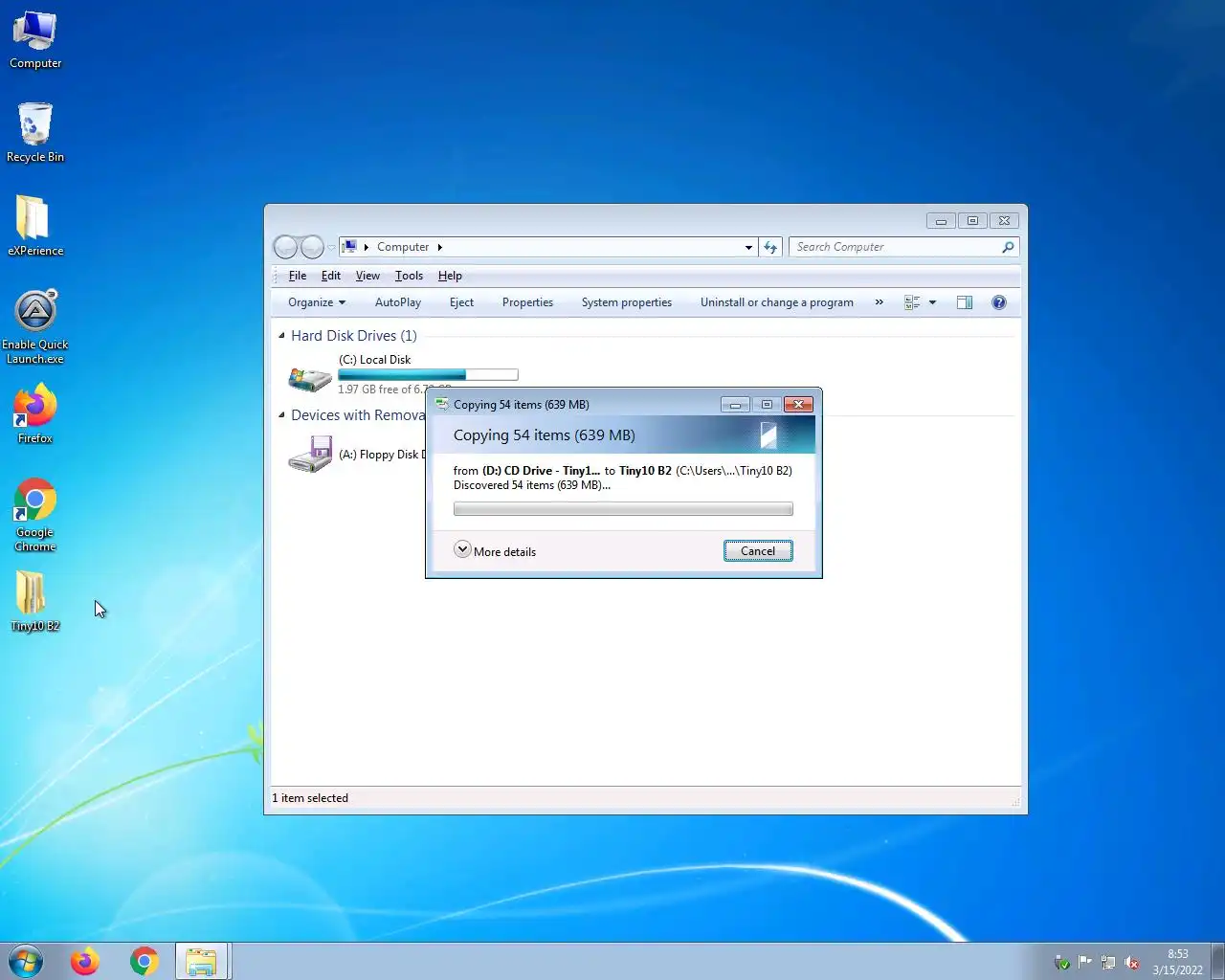Open the view options dropdown arrow

click(x=932, y=302)
